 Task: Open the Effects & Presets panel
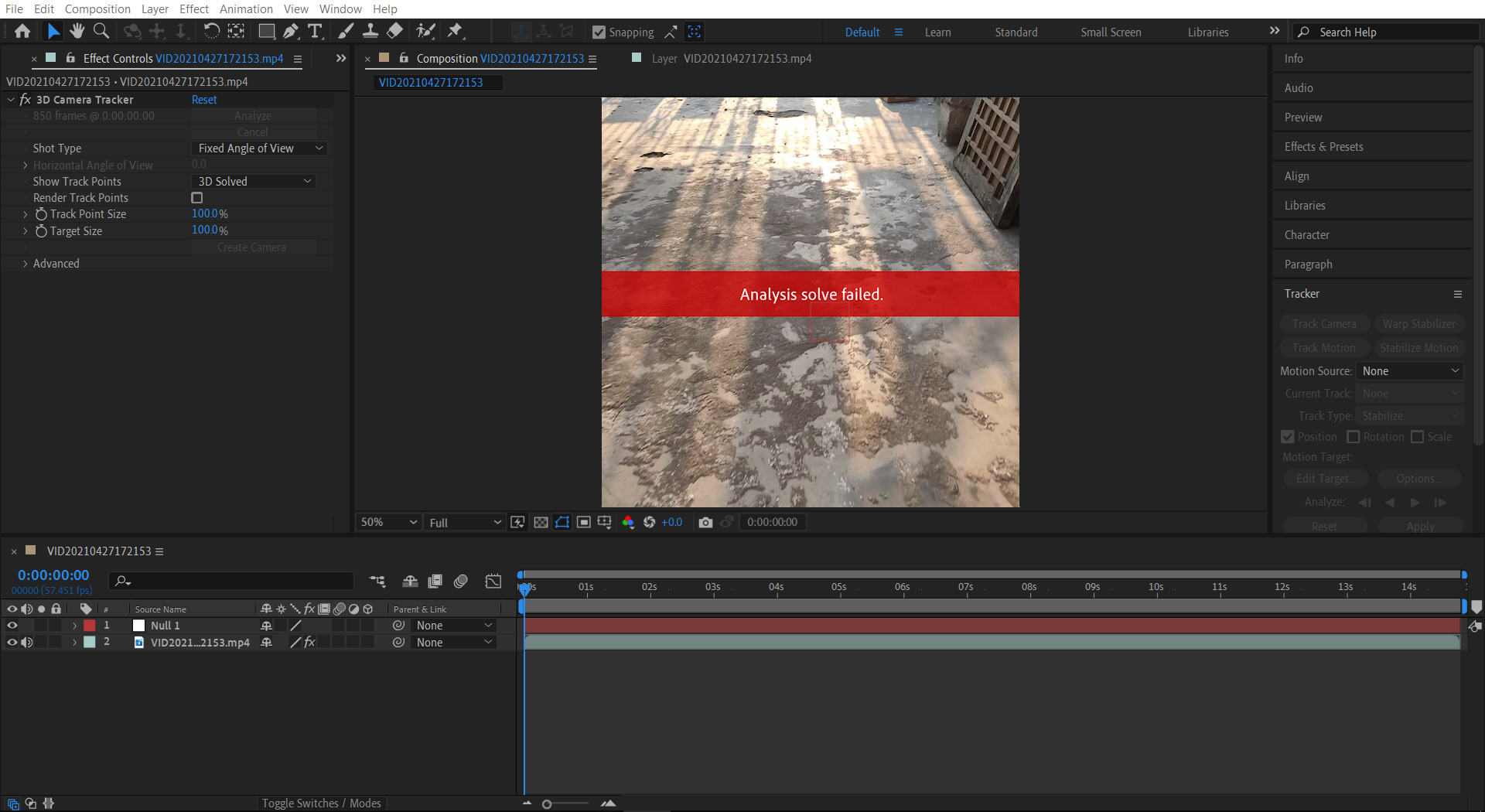(1323, 146)
